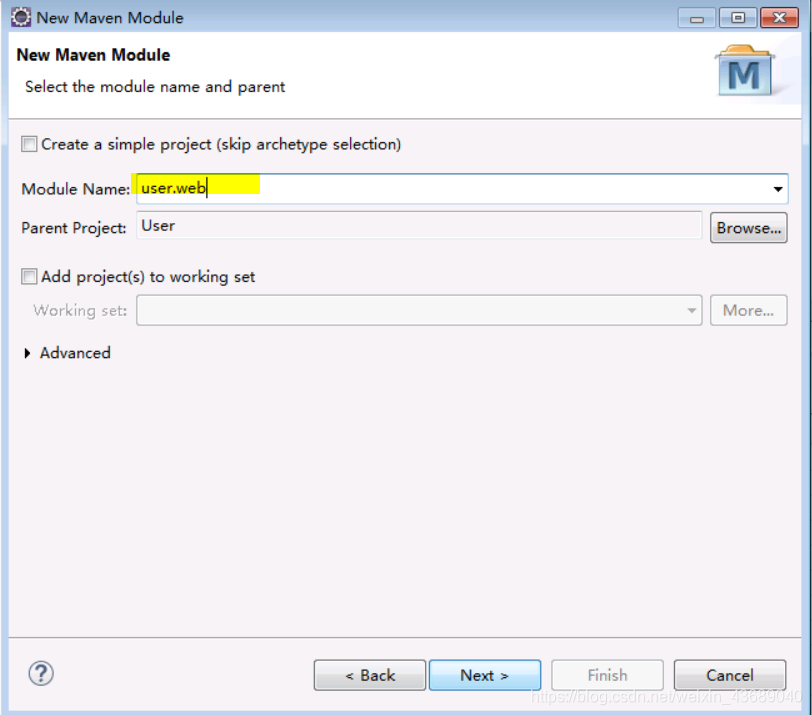
Task: Proceed with the Next > button
Action: point(485,675)
